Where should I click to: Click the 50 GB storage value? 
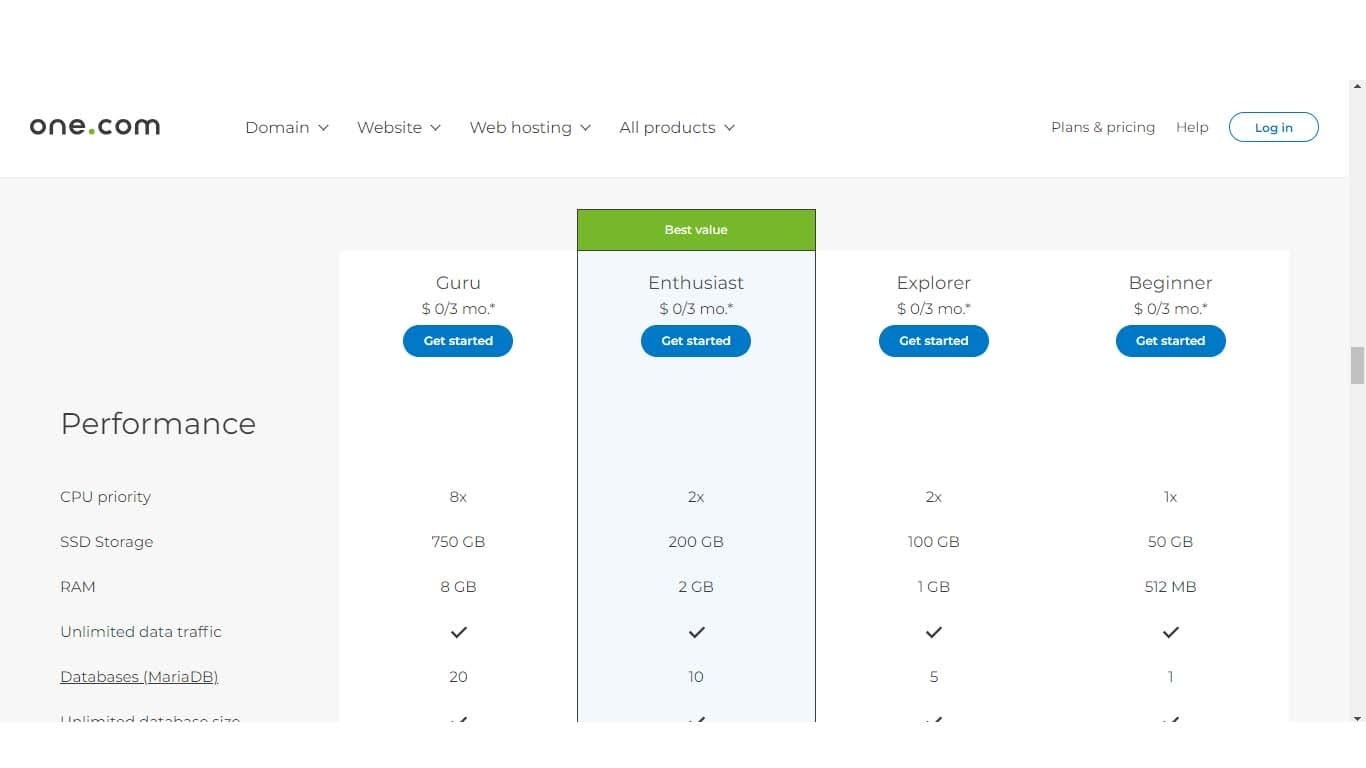click(1171, 542)
